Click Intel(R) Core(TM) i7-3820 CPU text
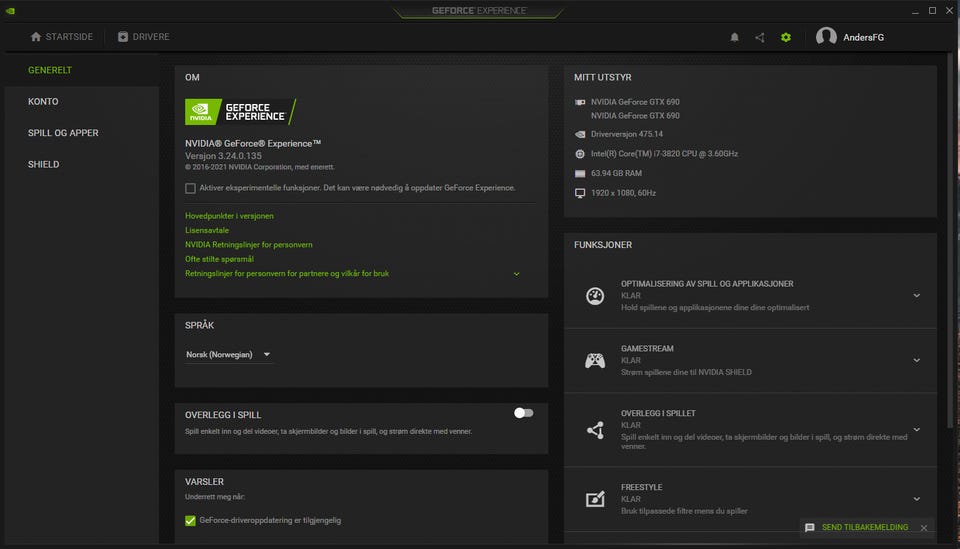This screenshot has height=549, width=960. tap(664, 154)
